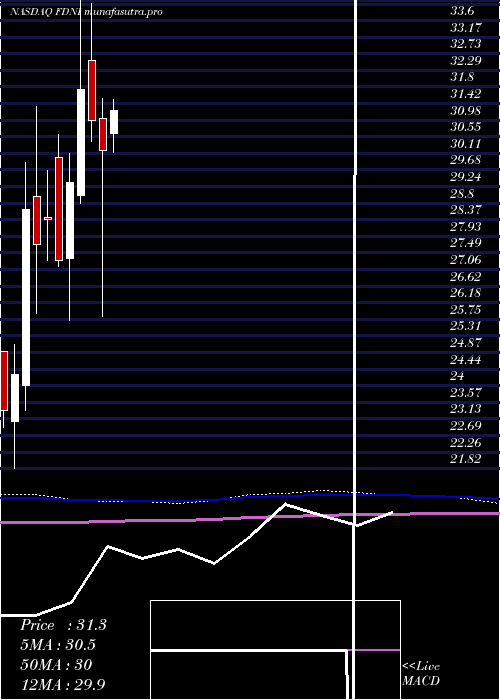Click the 24 price axis label

point(458,376)
